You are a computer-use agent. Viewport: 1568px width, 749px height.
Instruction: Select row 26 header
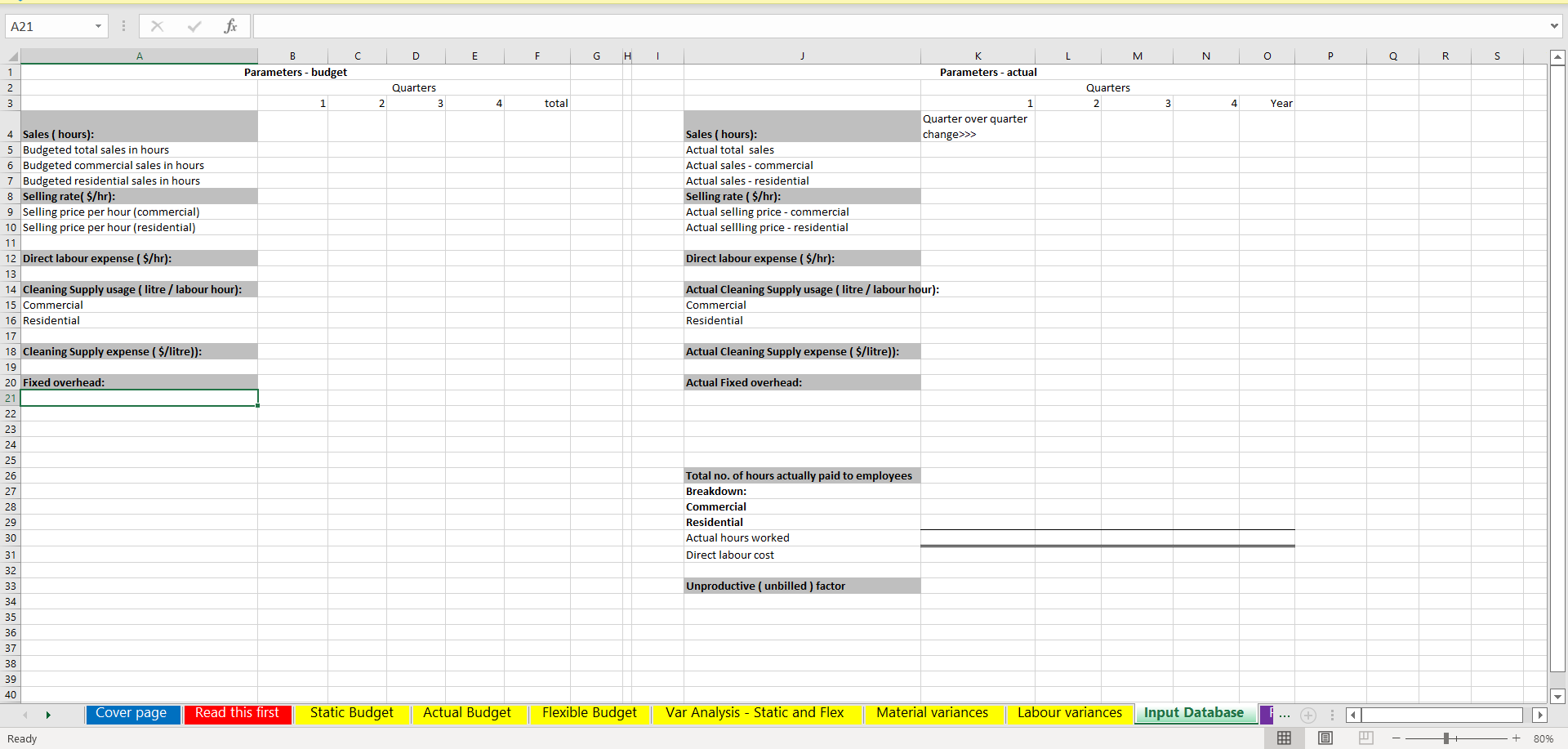pos(11,475)
